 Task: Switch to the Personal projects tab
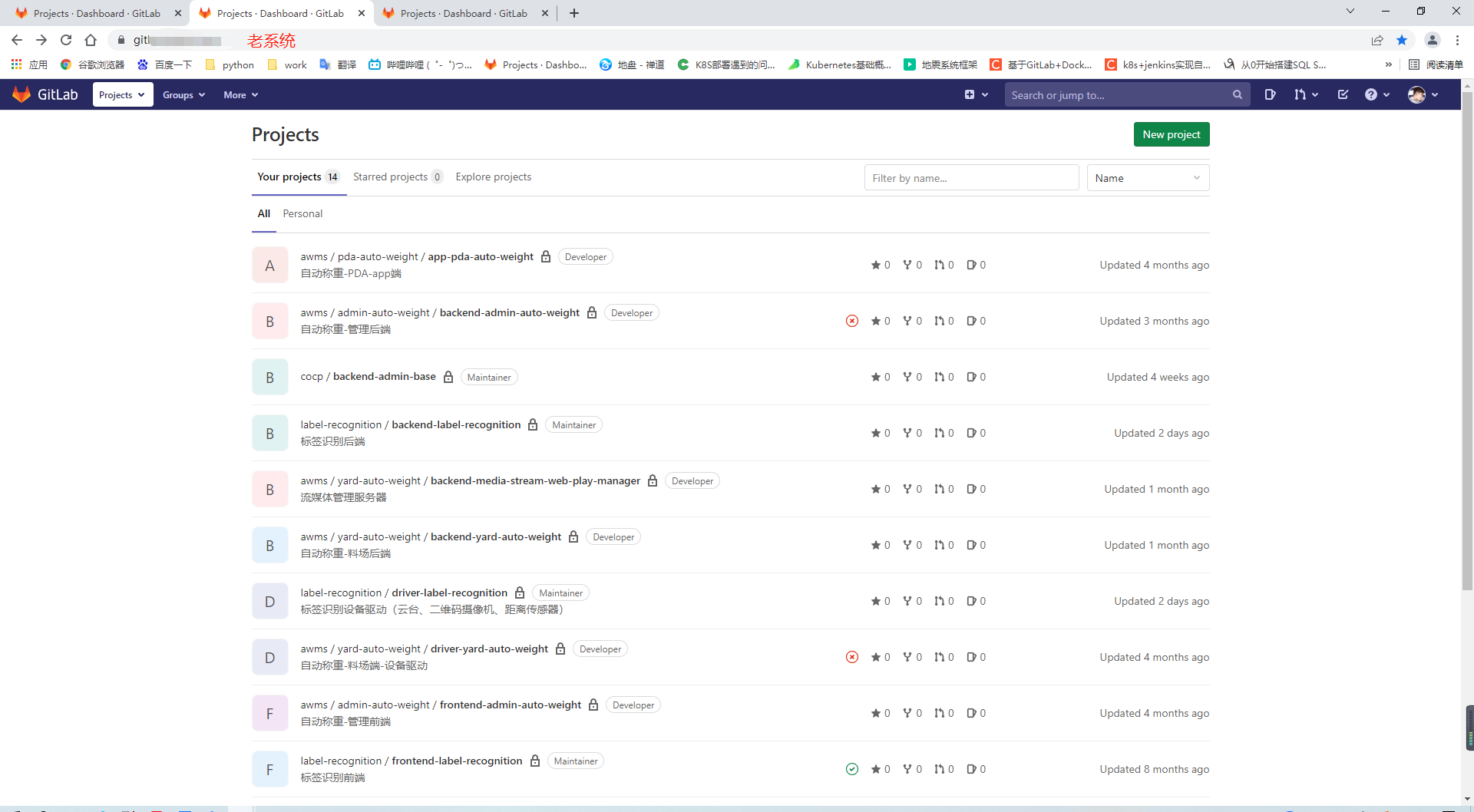pos(302,213)
